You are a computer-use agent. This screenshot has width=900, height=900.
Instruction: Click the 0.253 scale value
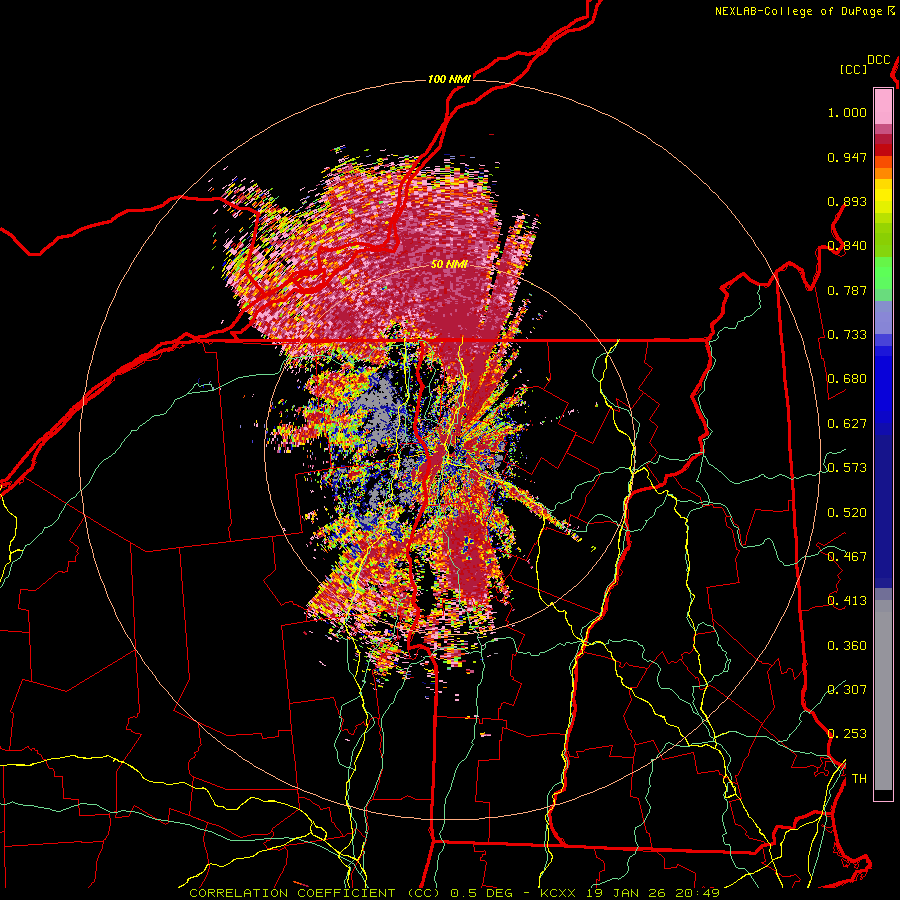(x=847, y=734)
